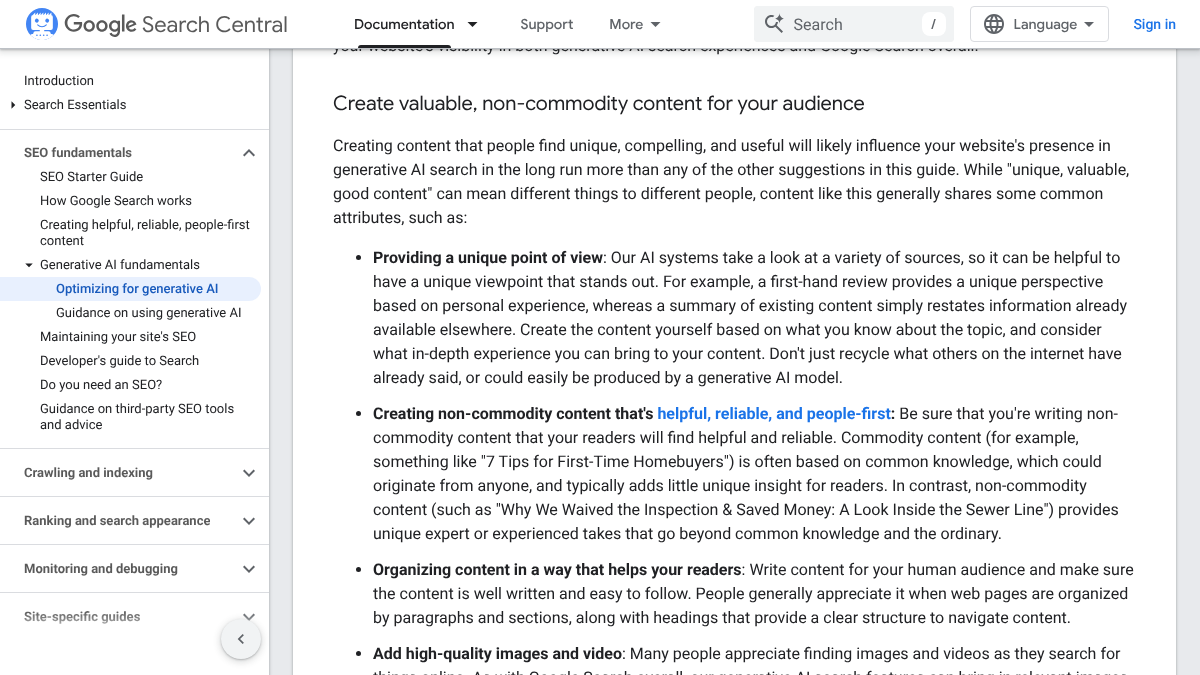The width and height of the screenshot is (1200, 675).
Task: Click the globe icon in Language button
Action: pos(994,24)
